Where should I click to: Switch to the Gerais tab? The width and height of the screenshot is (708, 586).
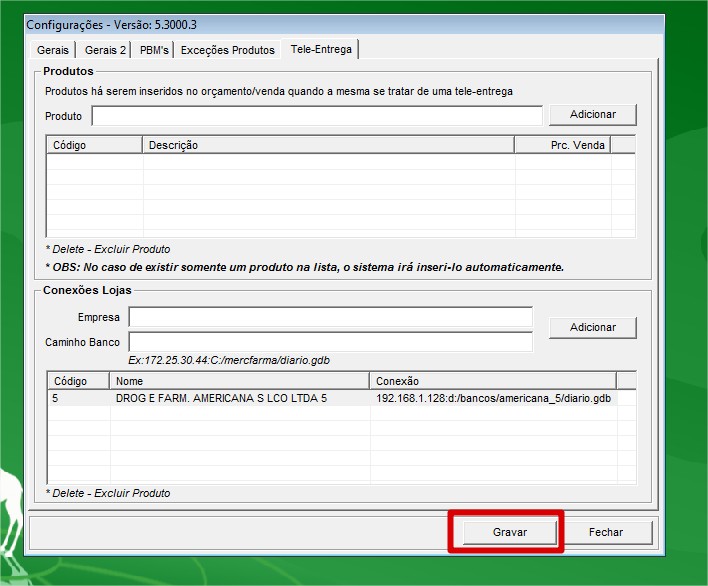53,50
